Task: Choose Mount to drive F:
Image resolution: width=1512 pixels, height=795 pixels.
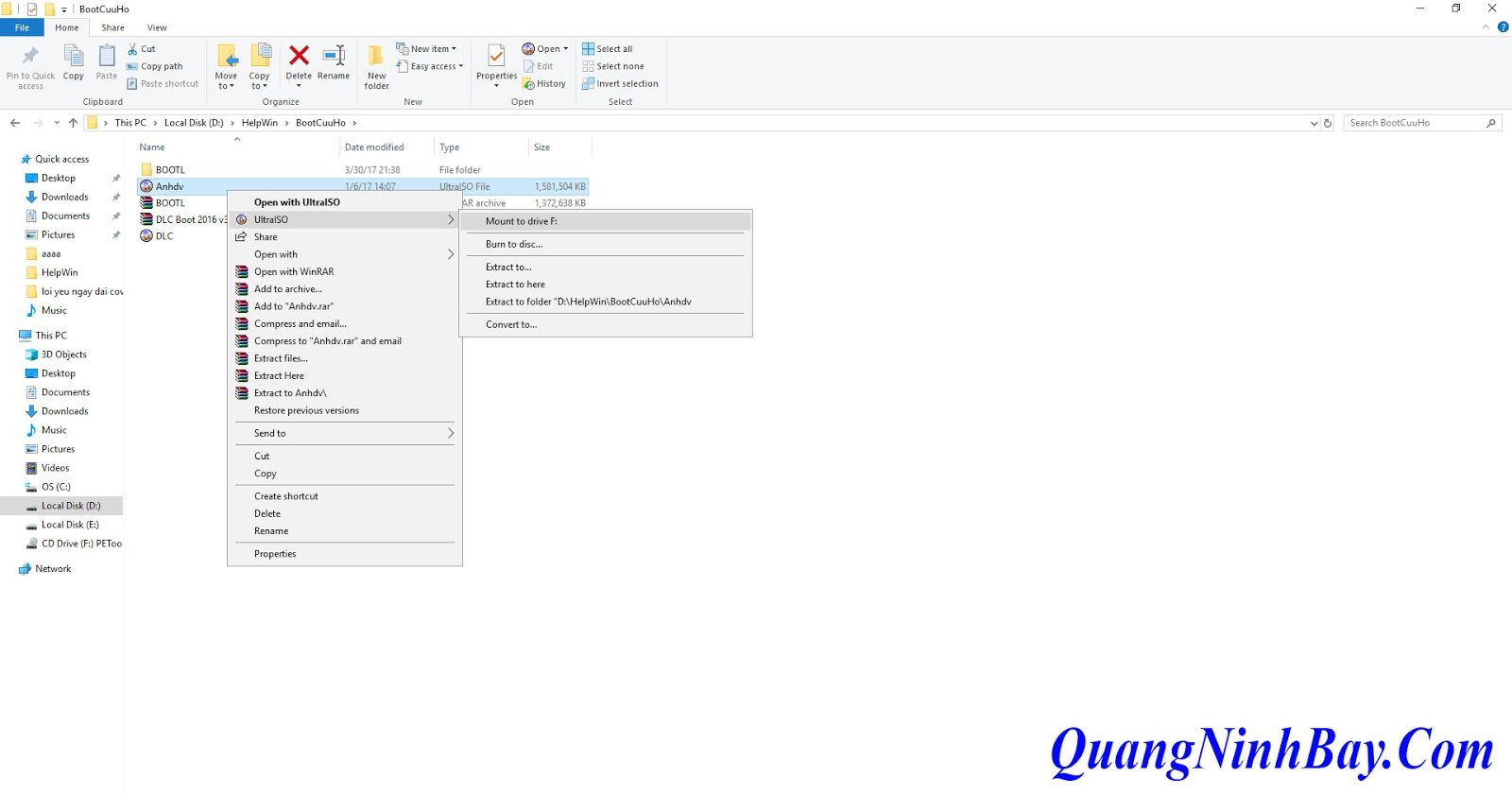Action: click(x=605, y=221)
